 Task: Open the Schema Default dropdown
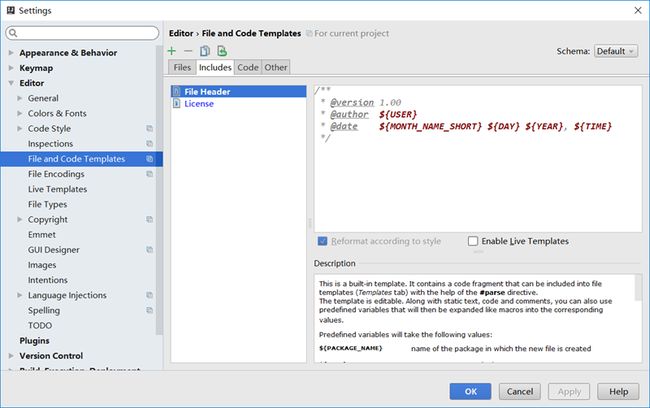(x=616, y=51)
